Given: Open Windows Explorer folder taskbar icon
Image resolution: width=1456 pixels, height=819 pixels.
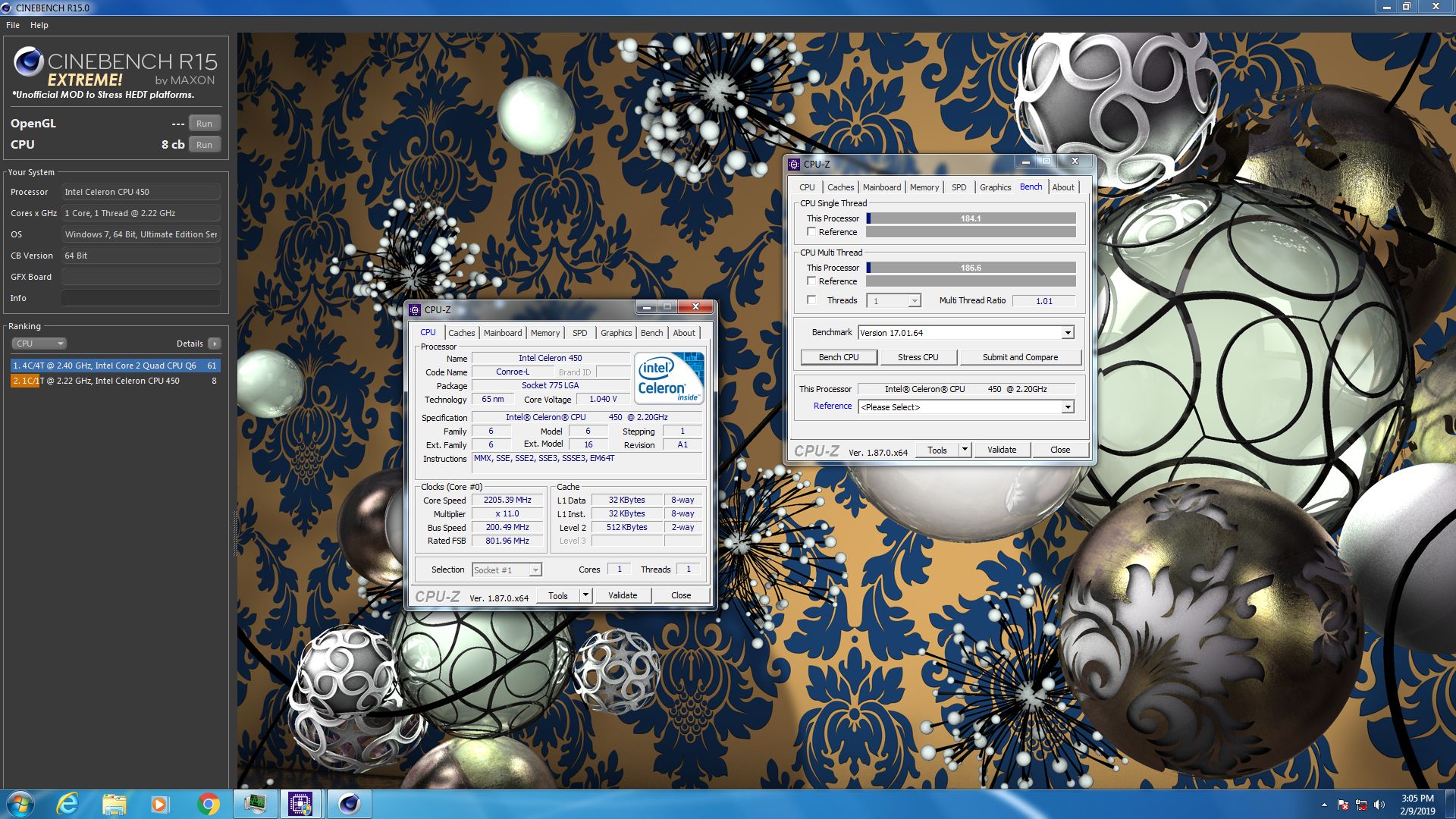Looking at the screenshot, I should tap(114, 804).
